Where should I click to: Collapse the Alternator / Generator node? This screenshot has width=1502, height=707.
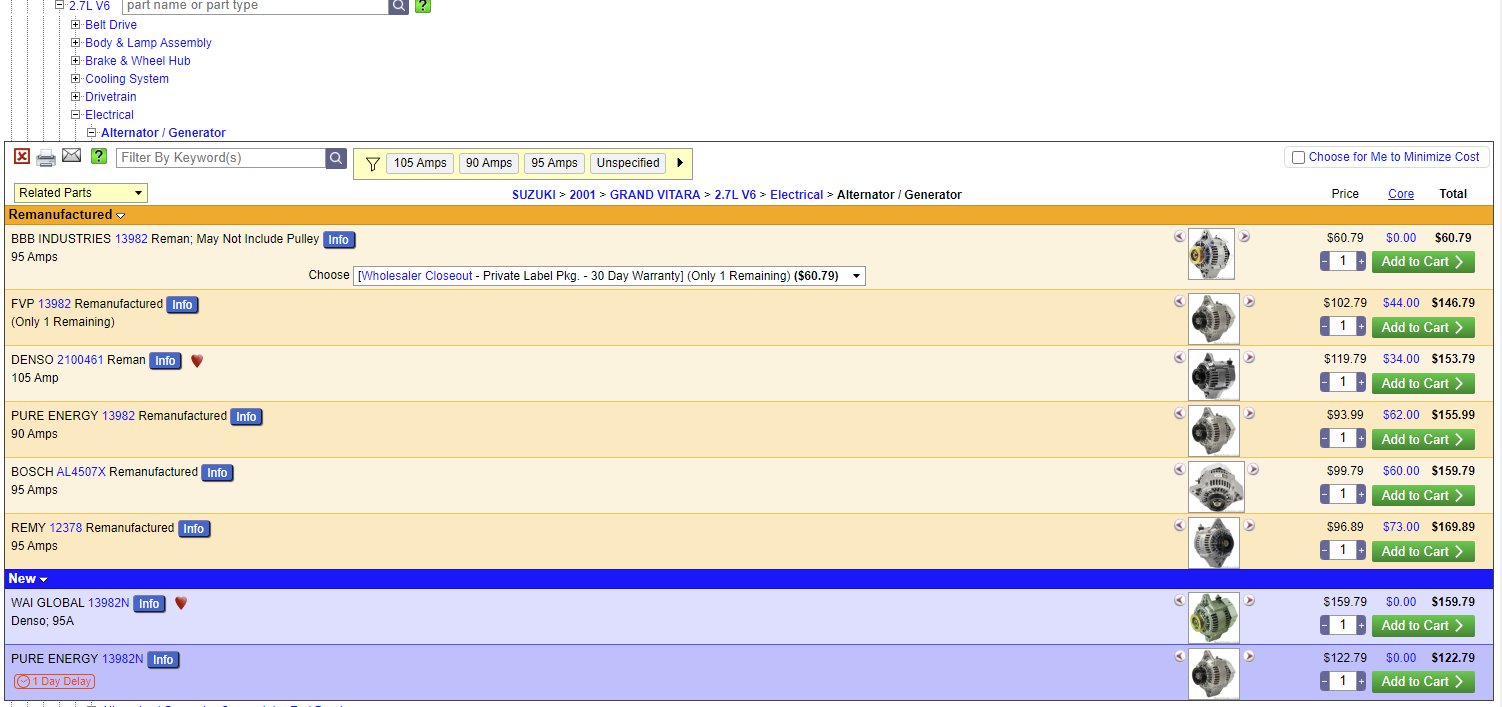pyautogui.click(x=92, y=133)
